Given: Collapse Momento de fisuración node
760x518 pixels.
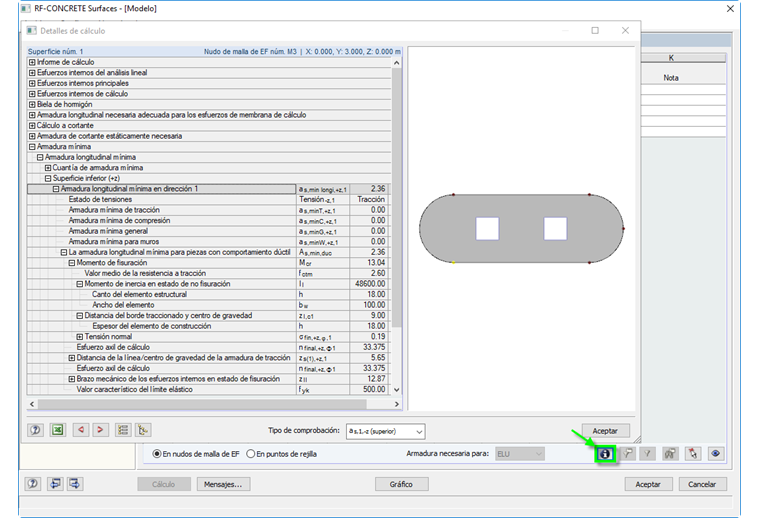Looking at the screenshot, I should click(72, 263).
